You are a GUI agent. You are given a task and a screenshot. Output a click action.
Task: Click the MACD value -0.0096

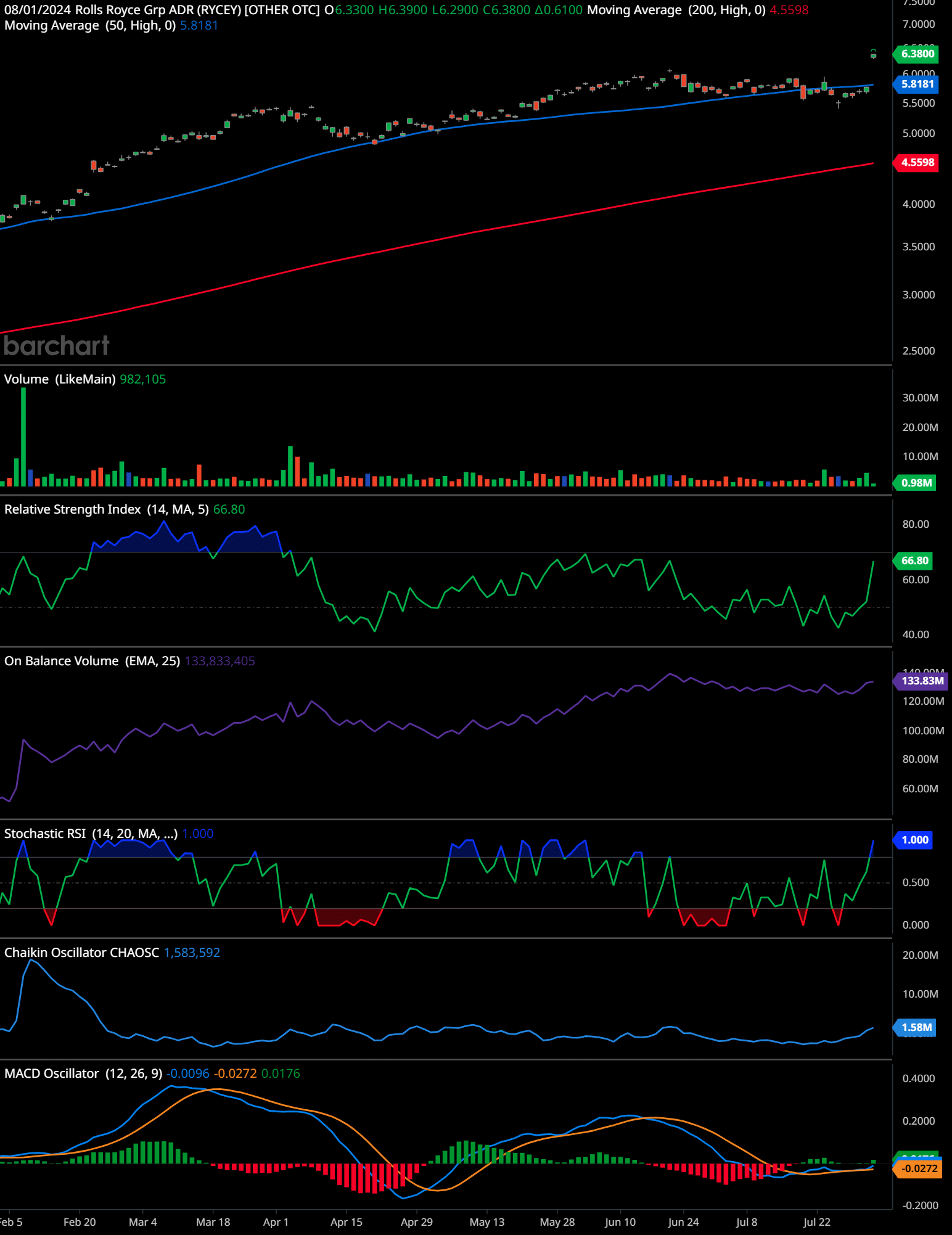pyautogui.click(x=188, y=1073)
